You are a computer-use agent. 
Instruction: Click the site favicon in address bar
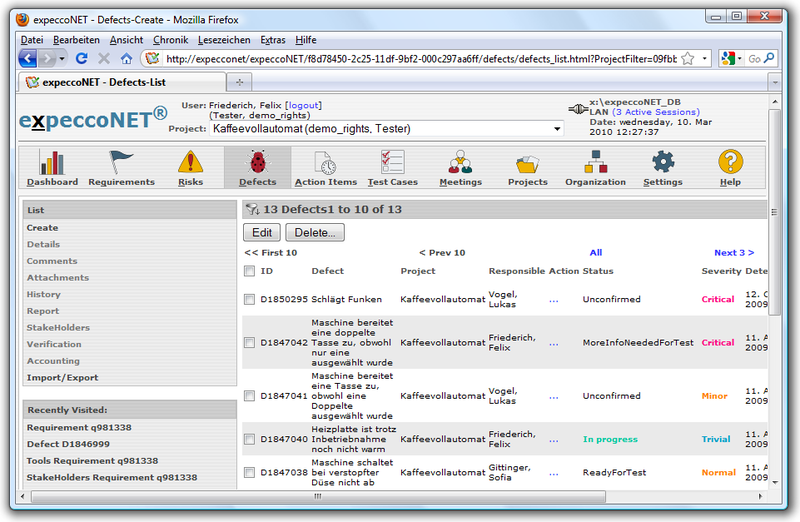(152, 59)
